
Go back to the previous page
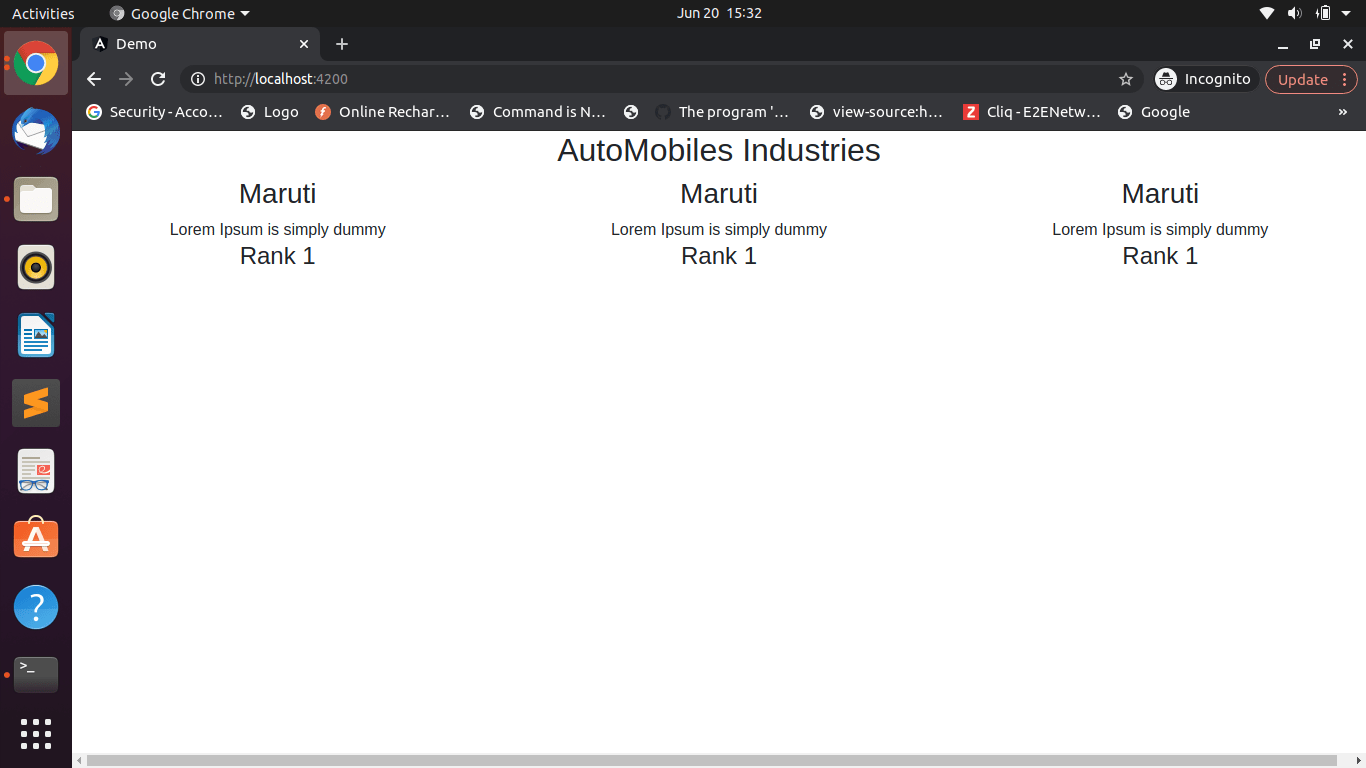(x=94, y=79)
